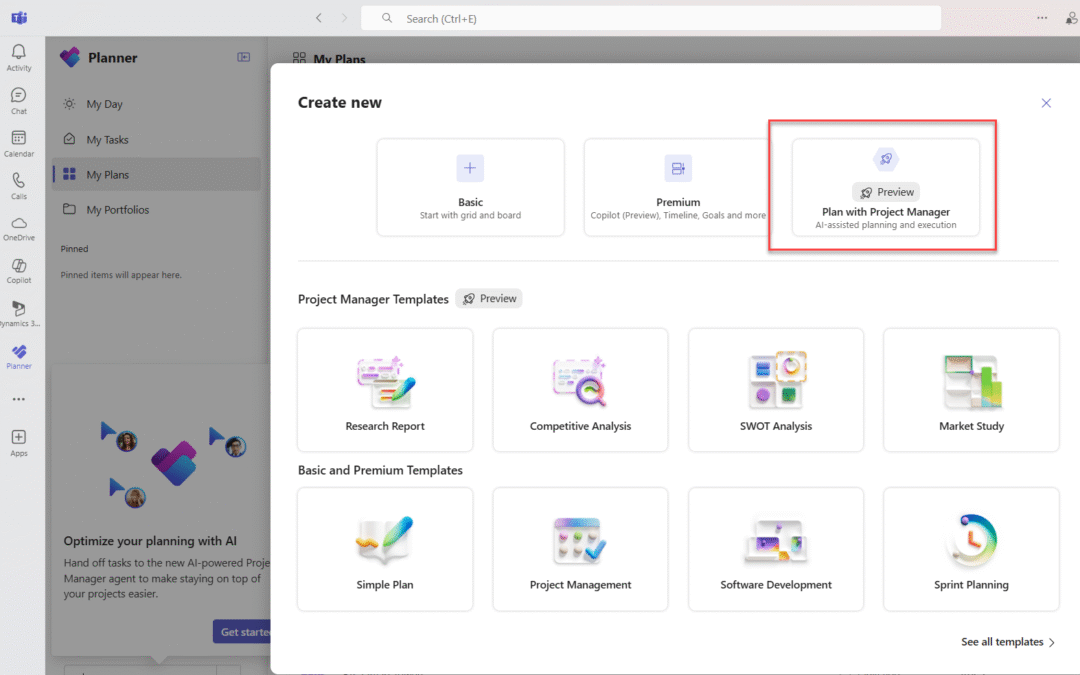Click the Project Manager rocket icon

tap(886, 159)
